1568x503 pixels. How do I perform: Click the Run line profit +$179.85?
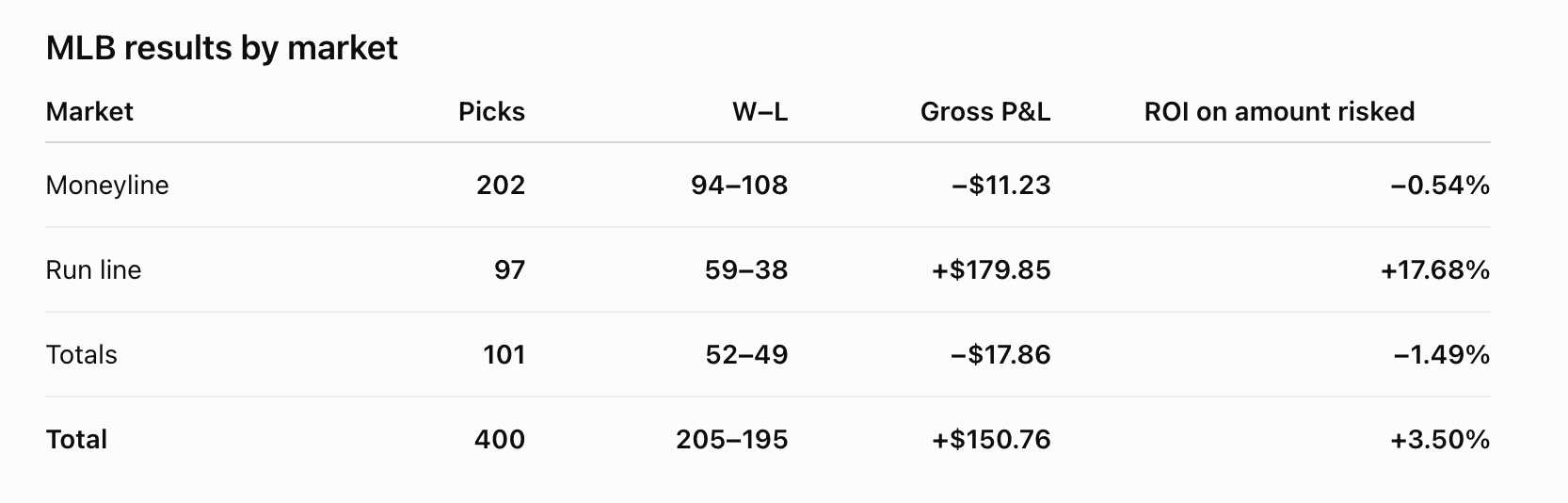(x=991, y=270)
